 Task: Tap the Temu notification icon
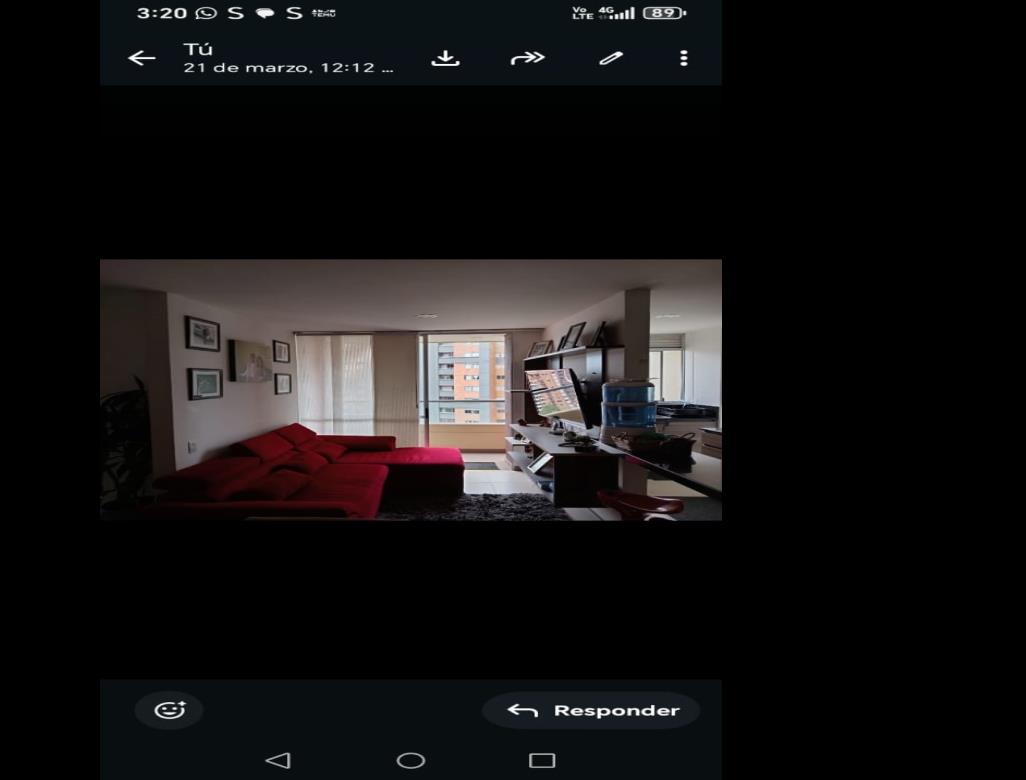click(324, 13)
